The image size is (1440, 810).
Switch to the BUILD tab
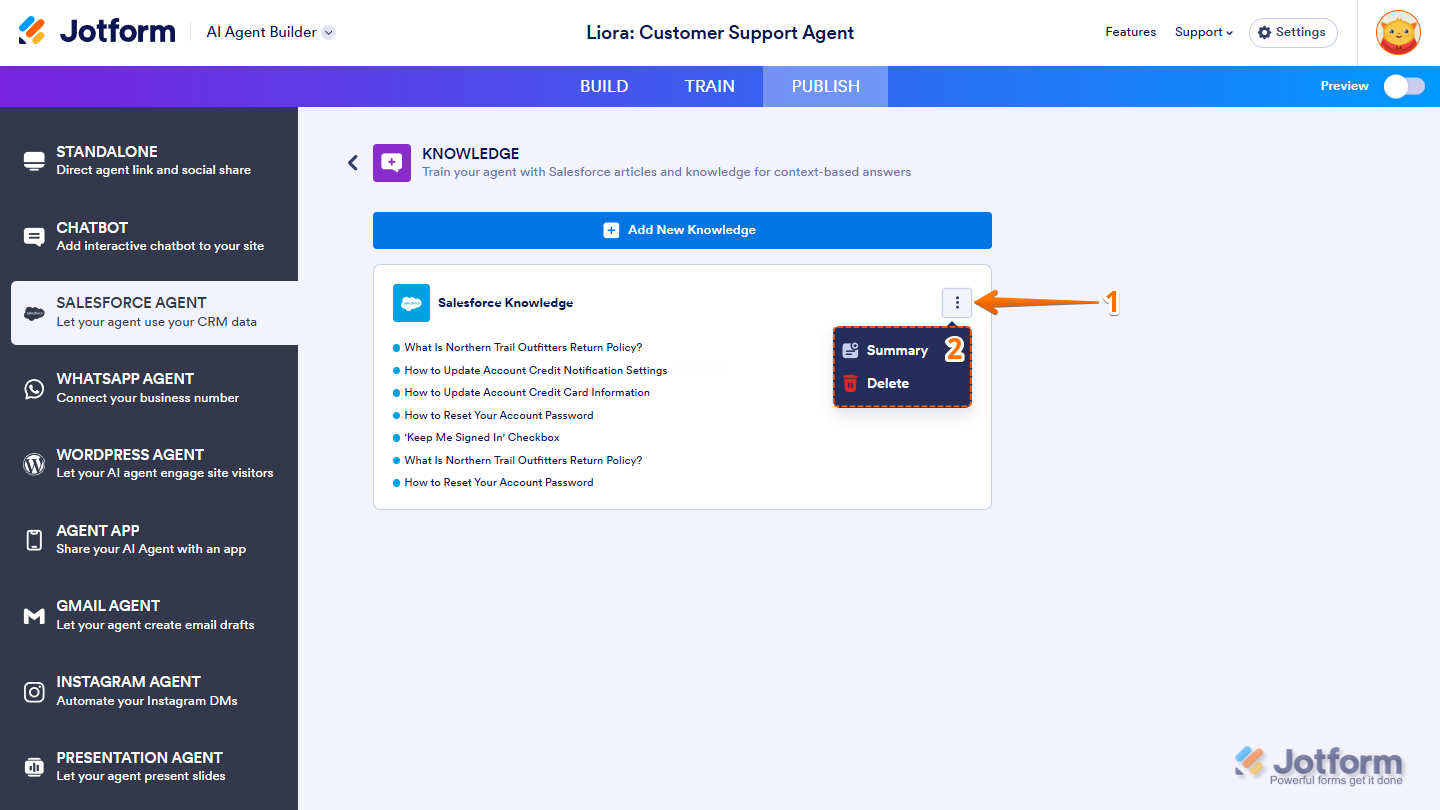(x=604, y=86)
